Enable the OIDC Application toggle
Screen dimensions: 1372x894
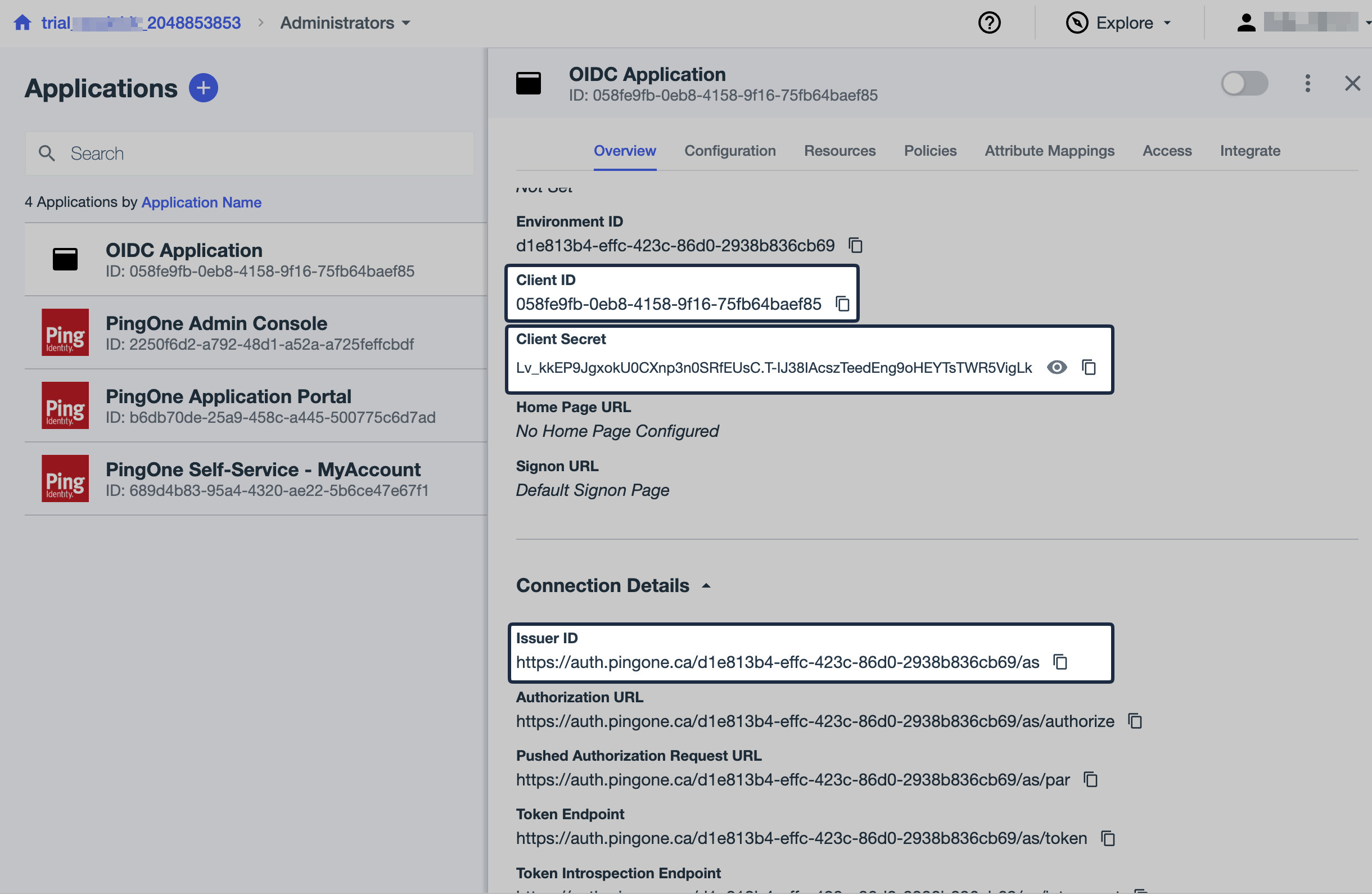click(1244, 83)
